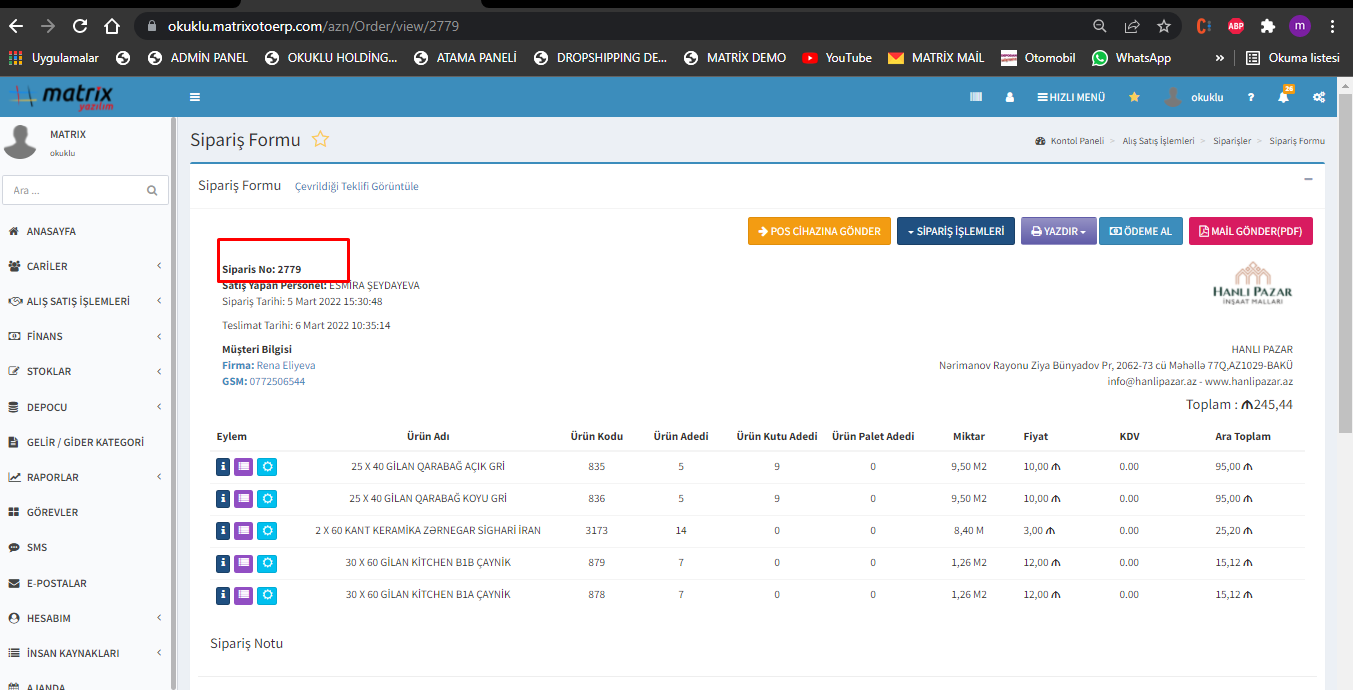Click the yellow star icon in header
This screenshot has height=690, width=1353.
pyautogui.click(x=1134, y=97)
